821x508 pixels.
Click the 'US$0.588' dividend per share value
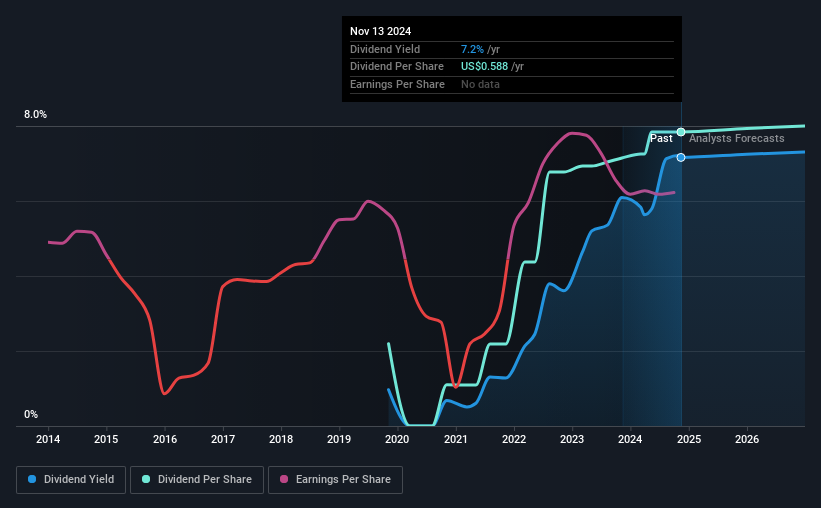484,67
